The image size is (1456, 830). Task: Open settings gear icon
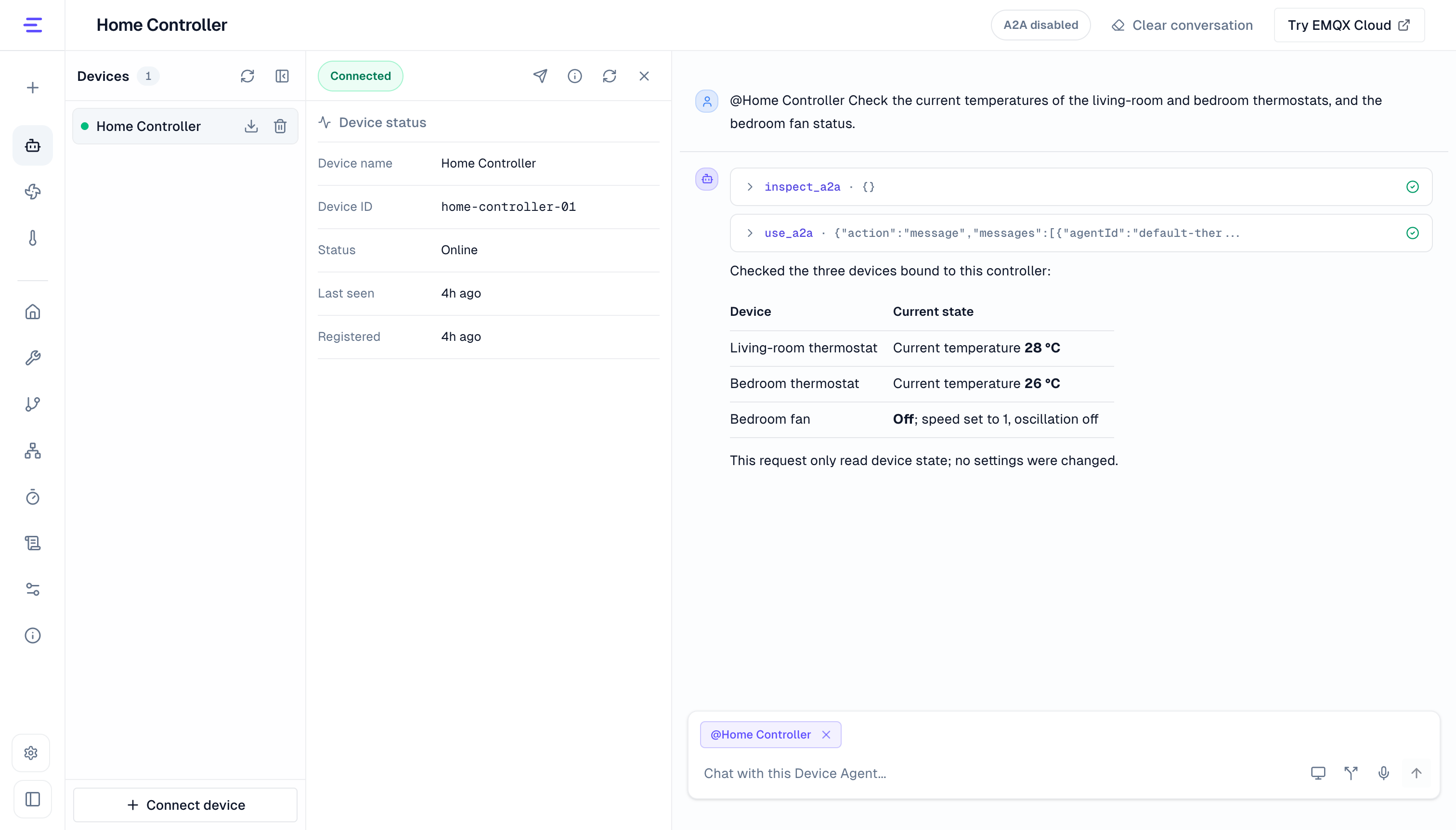pos(31,753)
